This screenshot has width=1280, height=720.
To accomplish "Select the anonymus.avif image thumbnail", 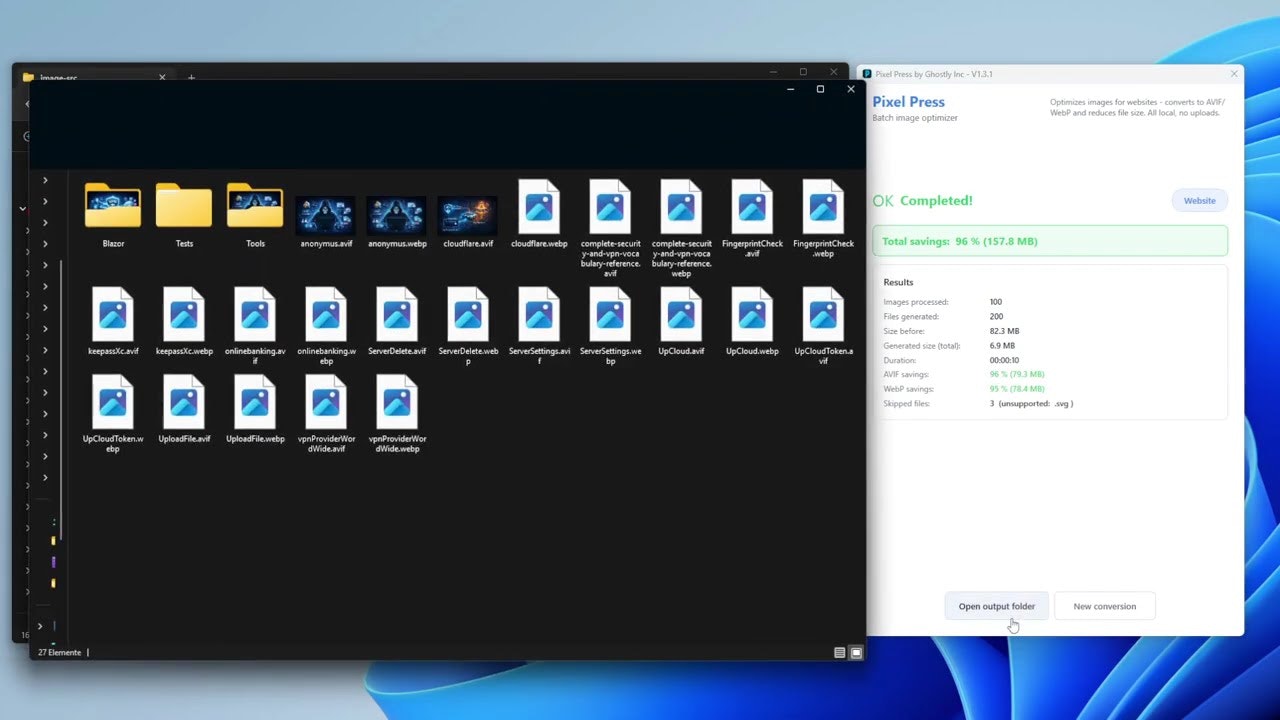I will pyautogui.click(x=326, y=215).
